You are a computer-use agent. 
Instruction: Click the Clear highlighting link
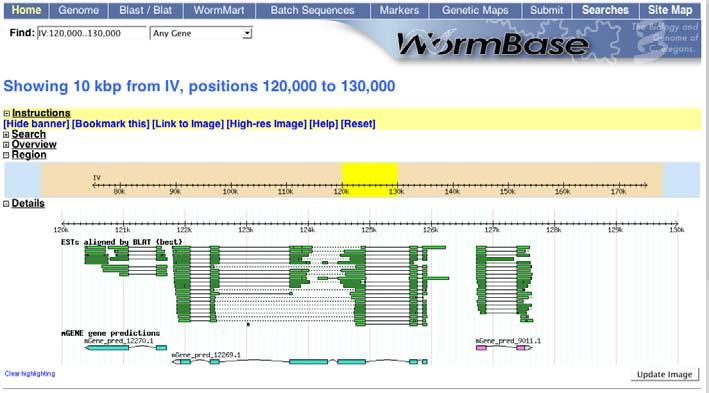30,374
